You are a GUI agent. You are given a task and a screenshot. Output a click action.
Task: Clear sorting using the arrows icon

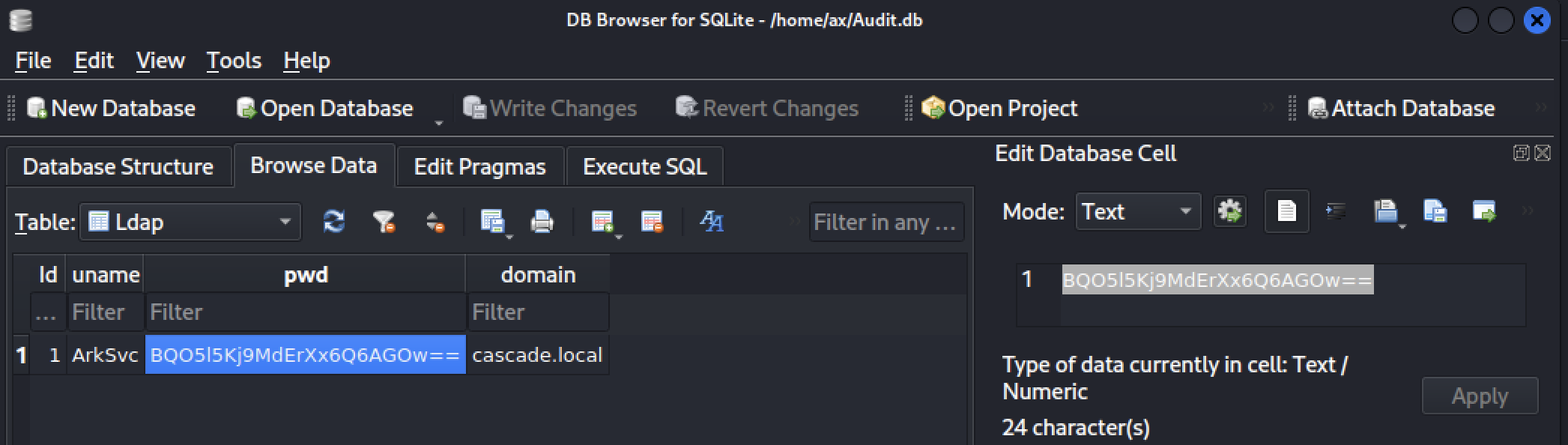(x=435, y=222)
